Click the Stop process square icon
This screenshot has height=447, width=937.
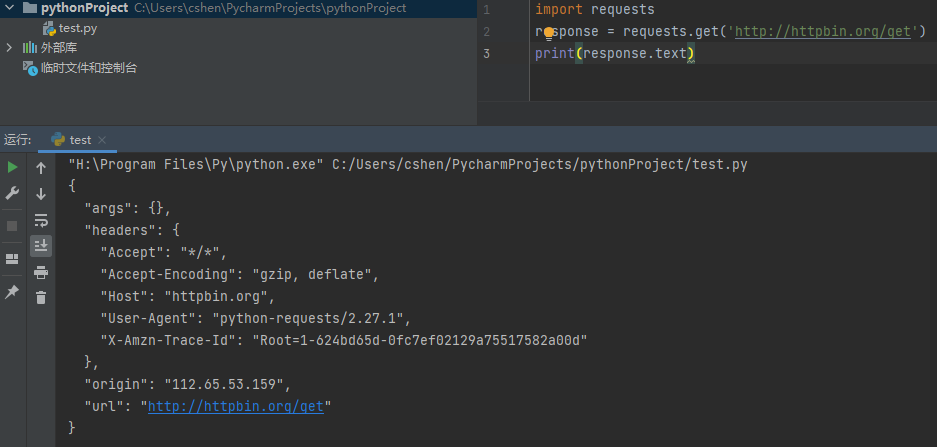click(12, 226)
